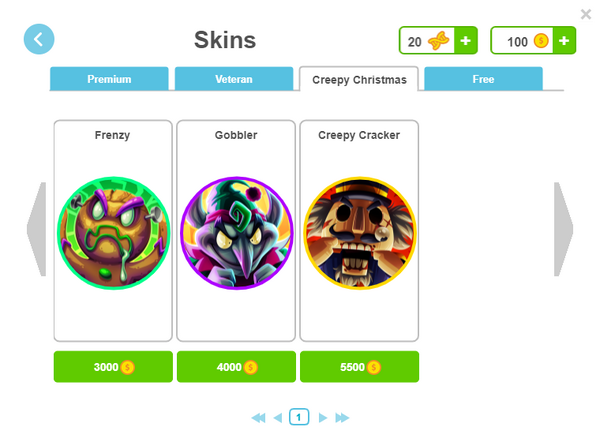Buy Frenzy for 3000 coins
Image resolution: width=600 pixels, height=442 pixels.
pyautogui.click(x=113, y=367)
